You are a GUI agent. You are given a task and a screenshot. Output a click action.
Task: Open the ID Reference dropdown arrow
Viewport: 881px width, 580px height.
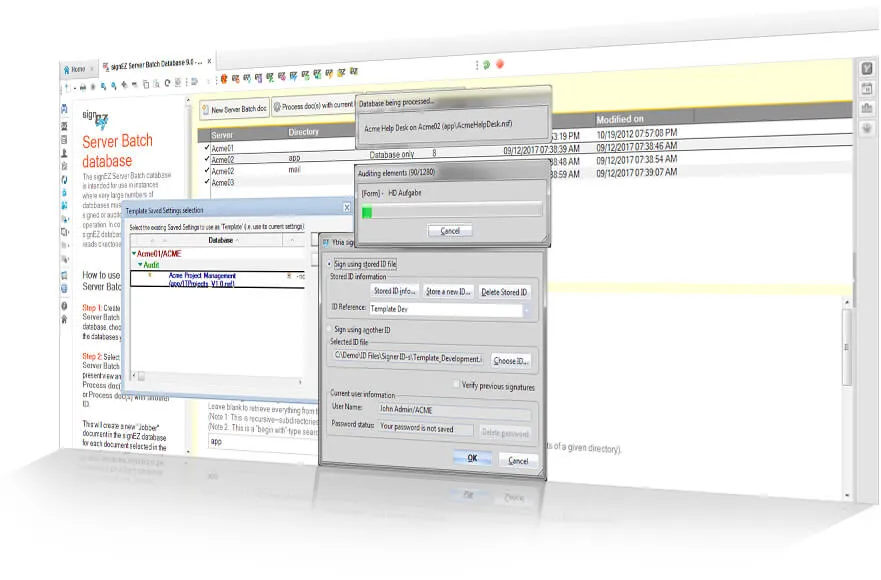pyautogui.click(x=526, y=310)
